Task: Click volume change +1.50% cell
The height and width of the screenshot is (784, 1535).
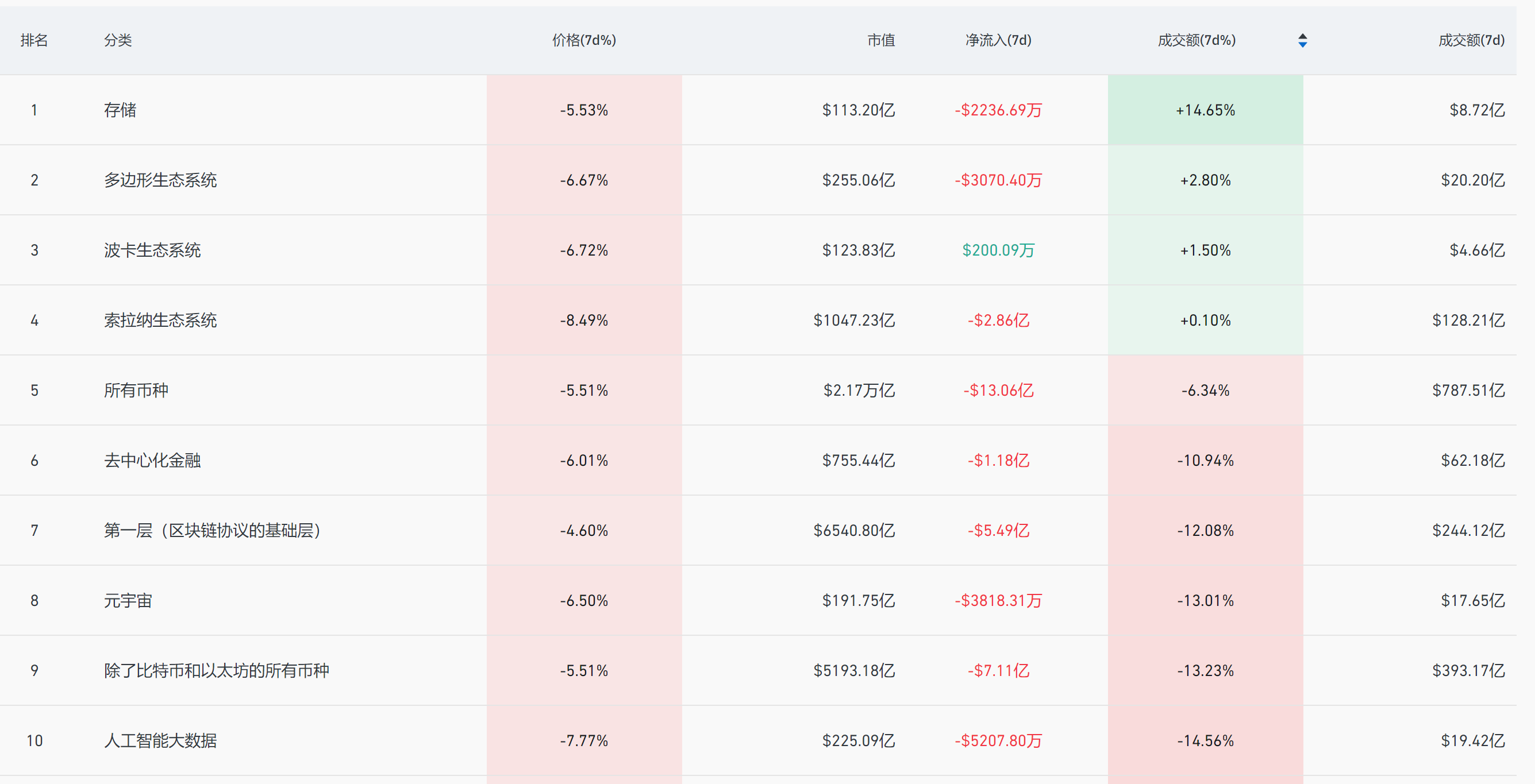Action: click(x=1206, y=250)
